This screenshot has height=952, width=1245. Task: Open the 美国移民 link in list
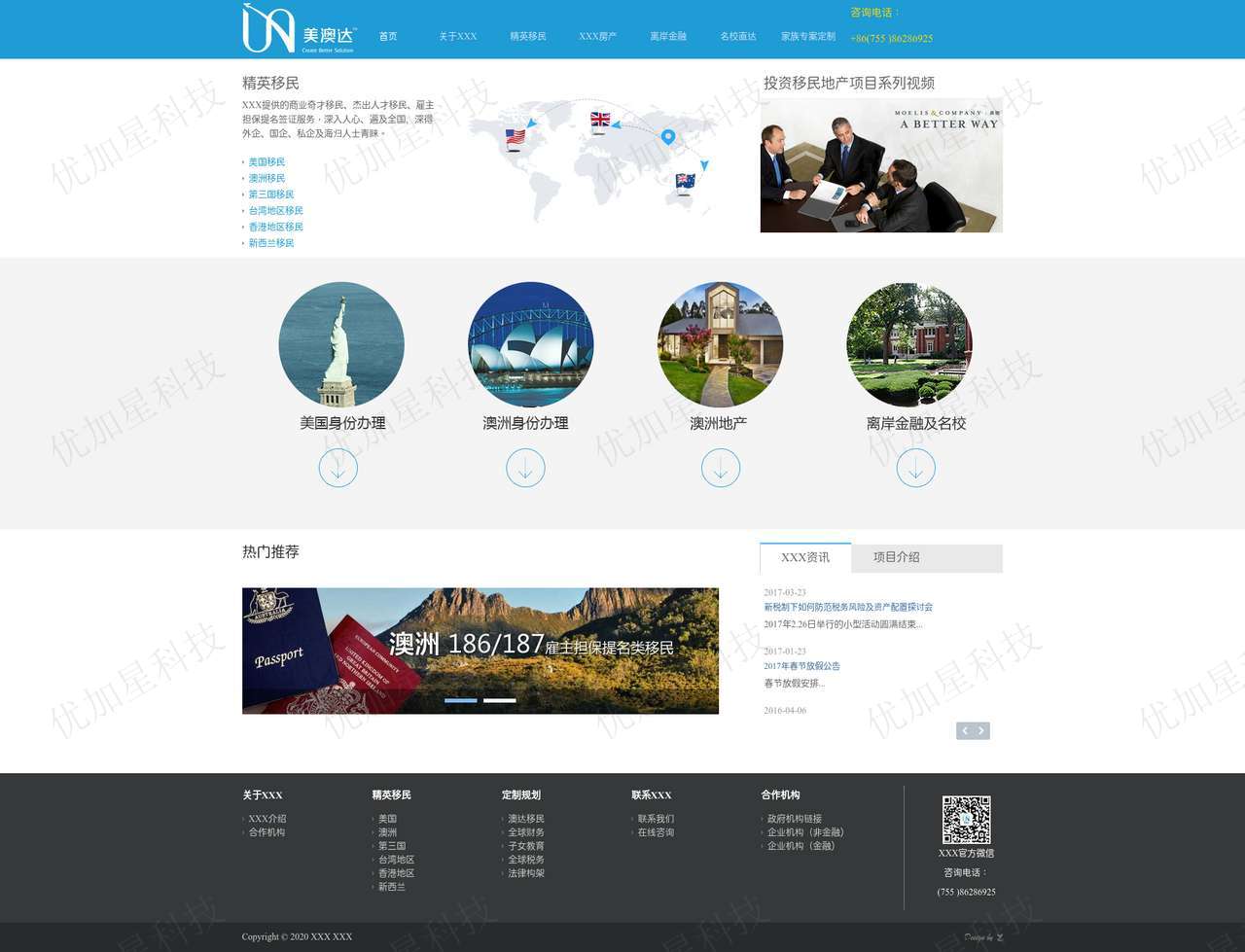pos(267,162)
